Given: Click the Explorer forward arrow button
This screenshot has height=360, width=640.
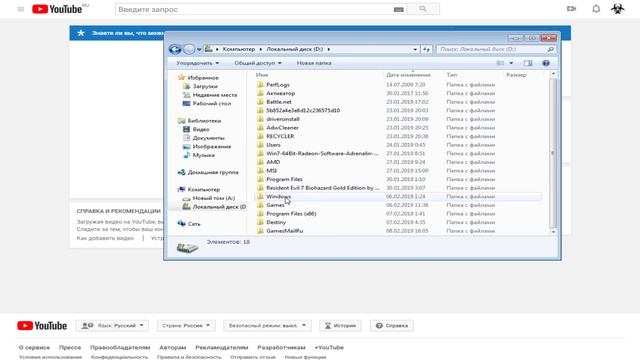Looking at the screenshot, I should tap(189, 49).
